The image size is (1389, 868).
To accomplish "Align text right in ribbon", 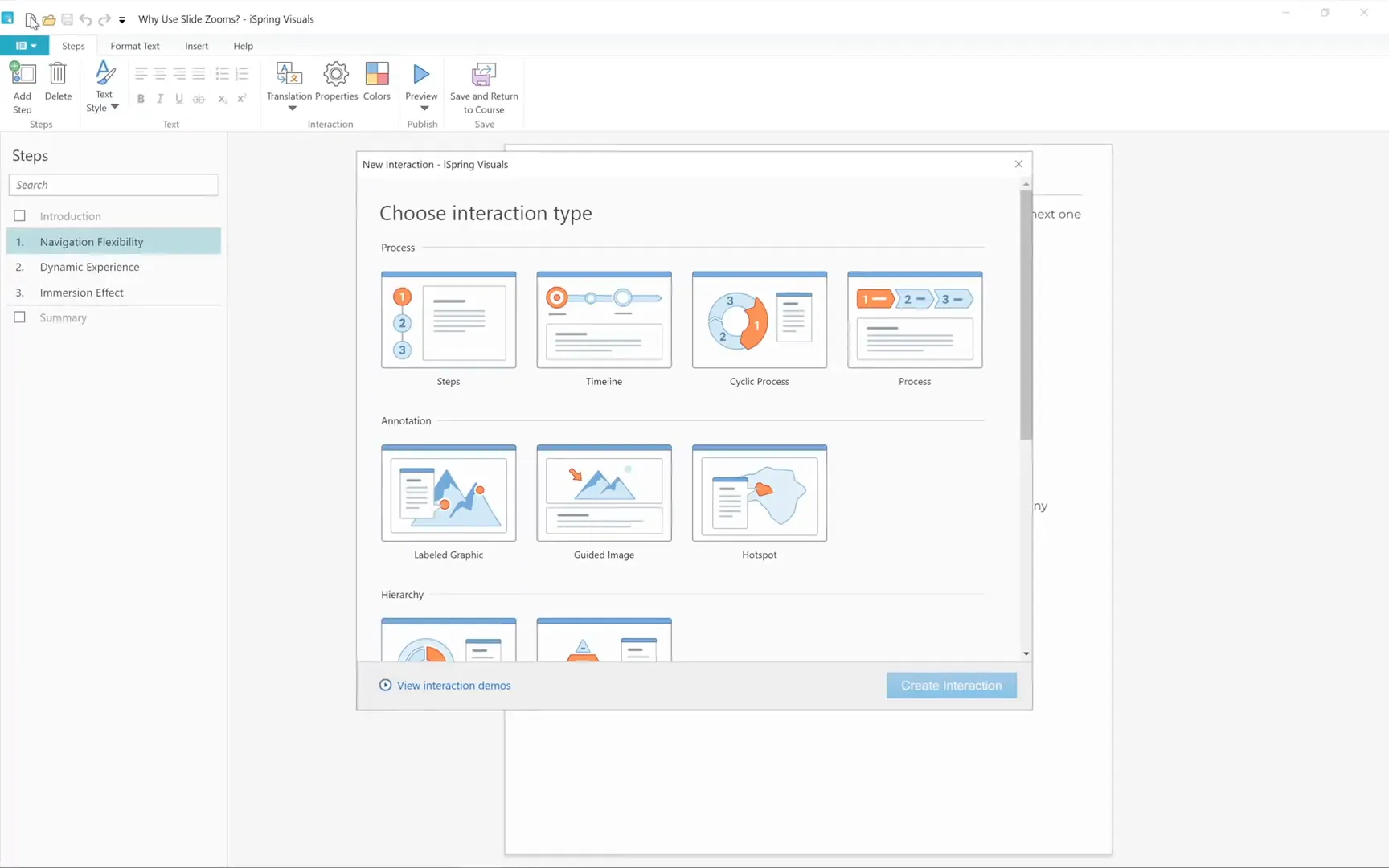I will 179,74.
